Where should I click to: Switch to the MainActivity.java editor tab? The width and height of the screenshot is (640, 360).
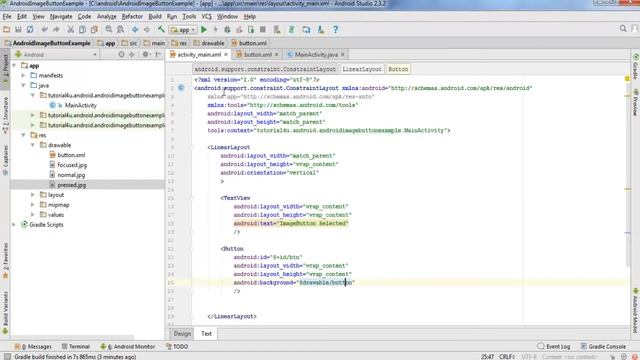316,54
